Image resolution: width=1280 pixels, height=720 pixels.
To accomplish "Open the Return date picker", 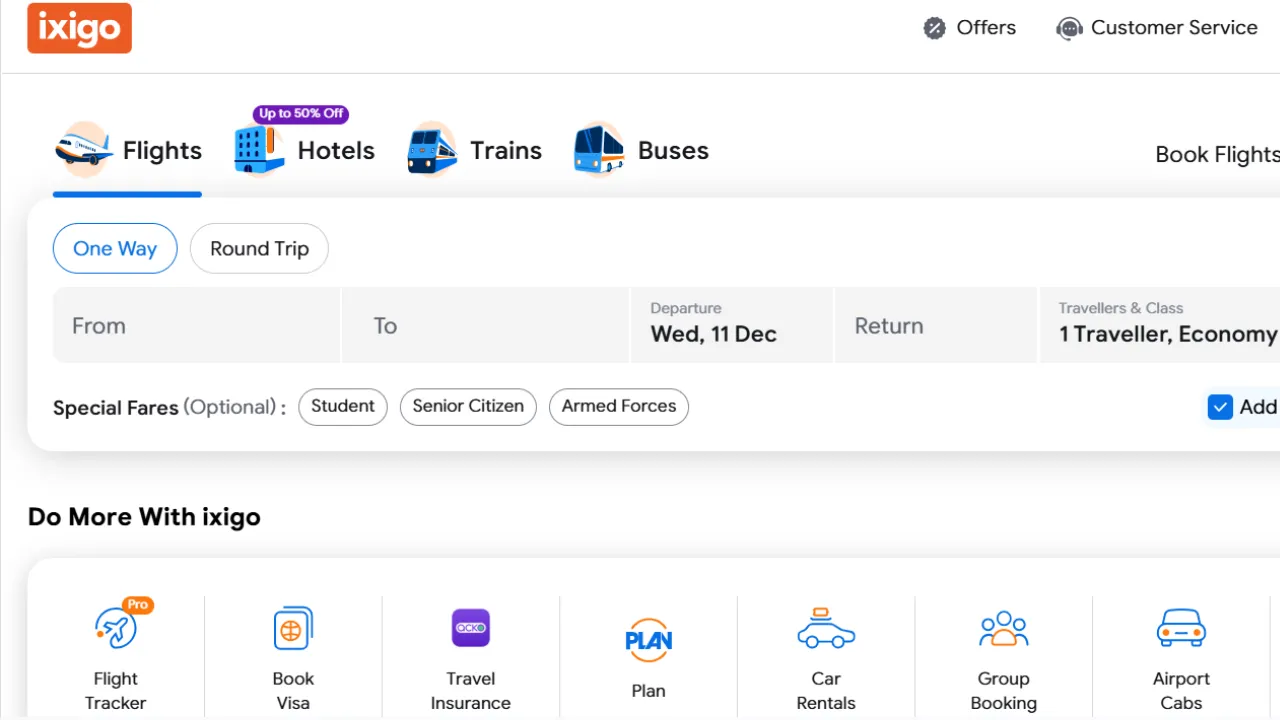I will [936, 326].
